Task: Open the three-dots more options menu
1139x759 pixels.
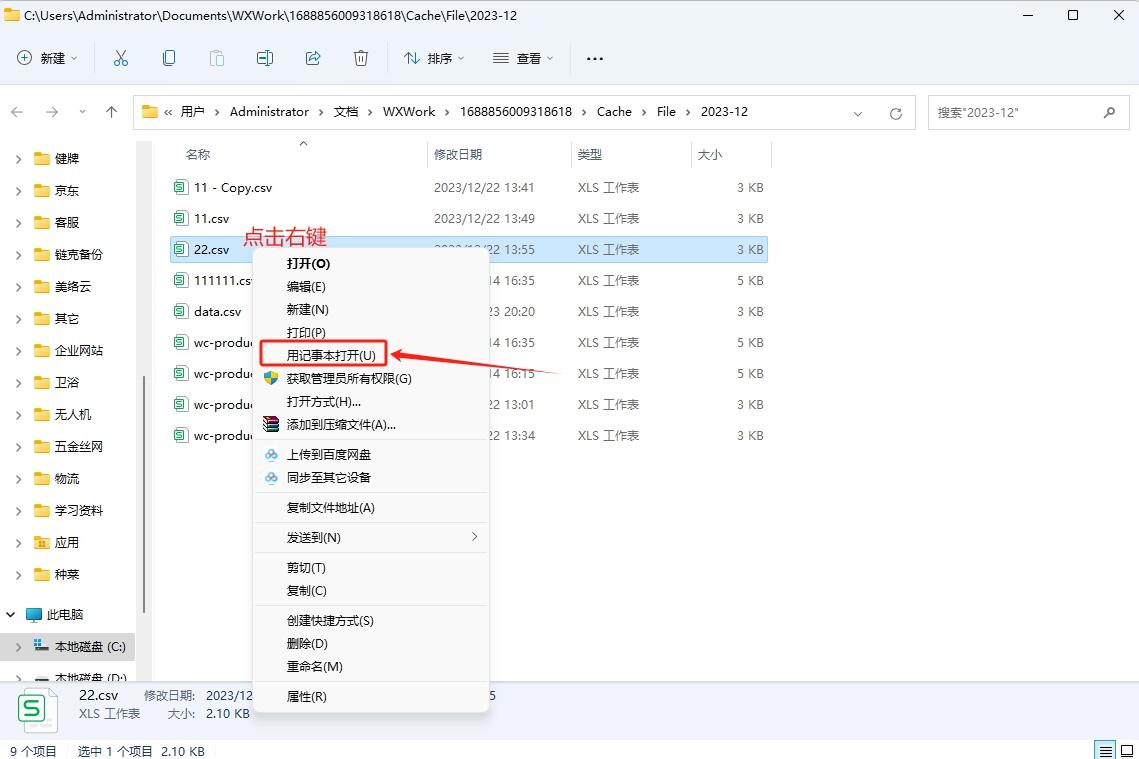Action: point(595,59)
